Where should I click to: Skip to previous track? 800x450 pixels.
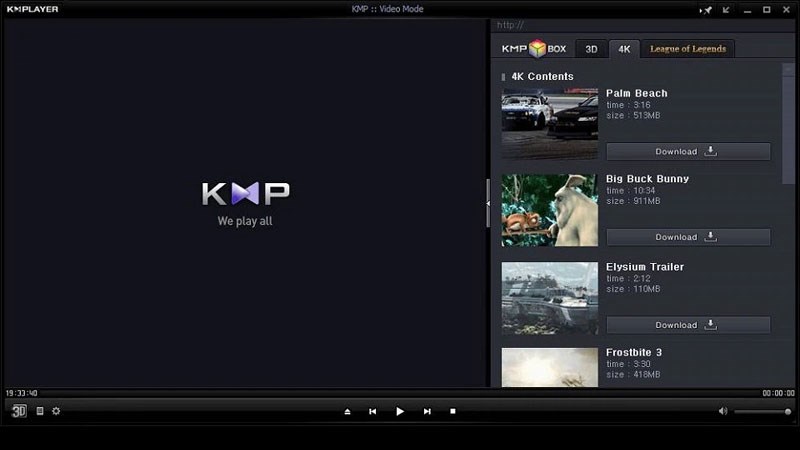click(372, 411)
